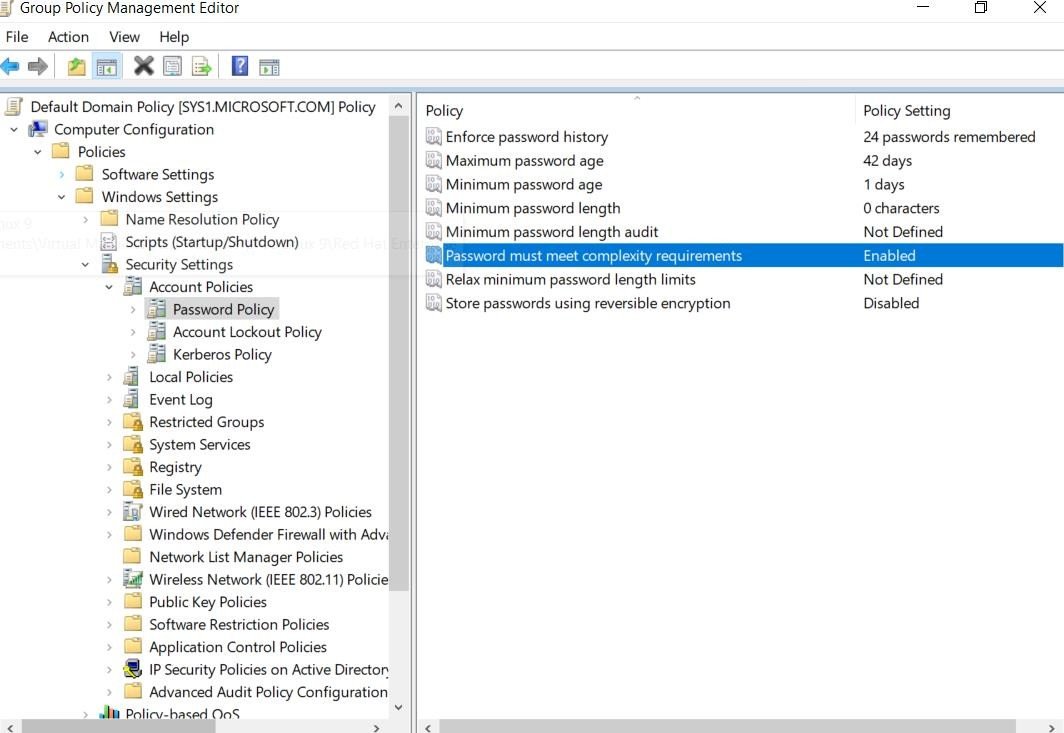Click the Default Domain Policy scroll icon

pos(14,107)
